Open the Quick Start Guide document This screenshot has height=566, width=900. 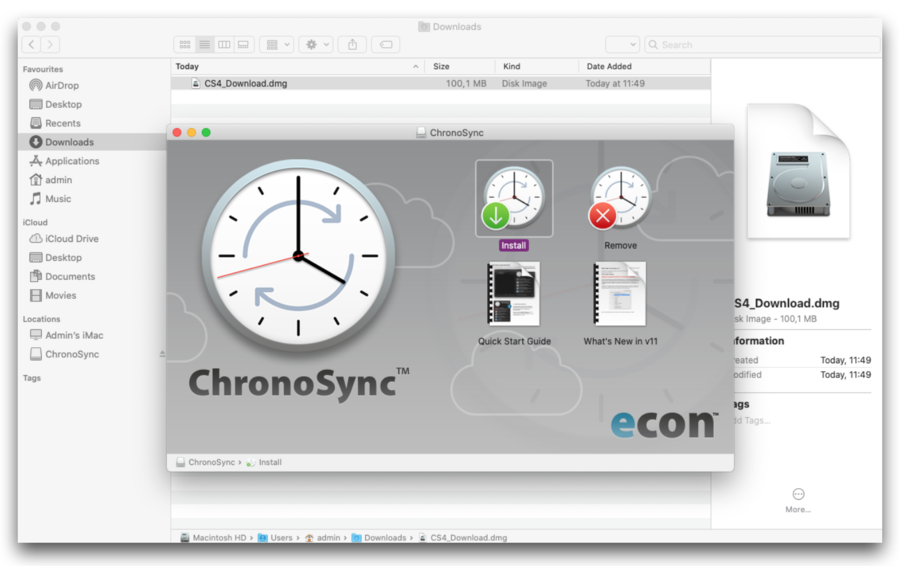514,293
